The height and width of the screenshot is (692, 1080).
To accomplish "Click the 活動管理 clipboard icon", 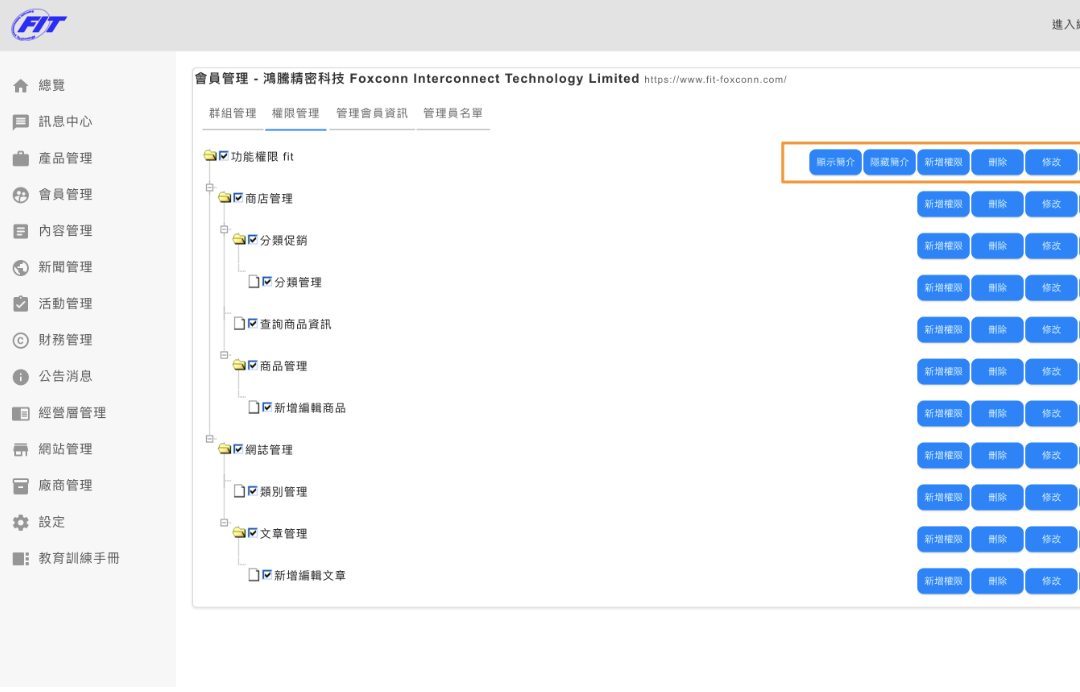I will (21, 304).
